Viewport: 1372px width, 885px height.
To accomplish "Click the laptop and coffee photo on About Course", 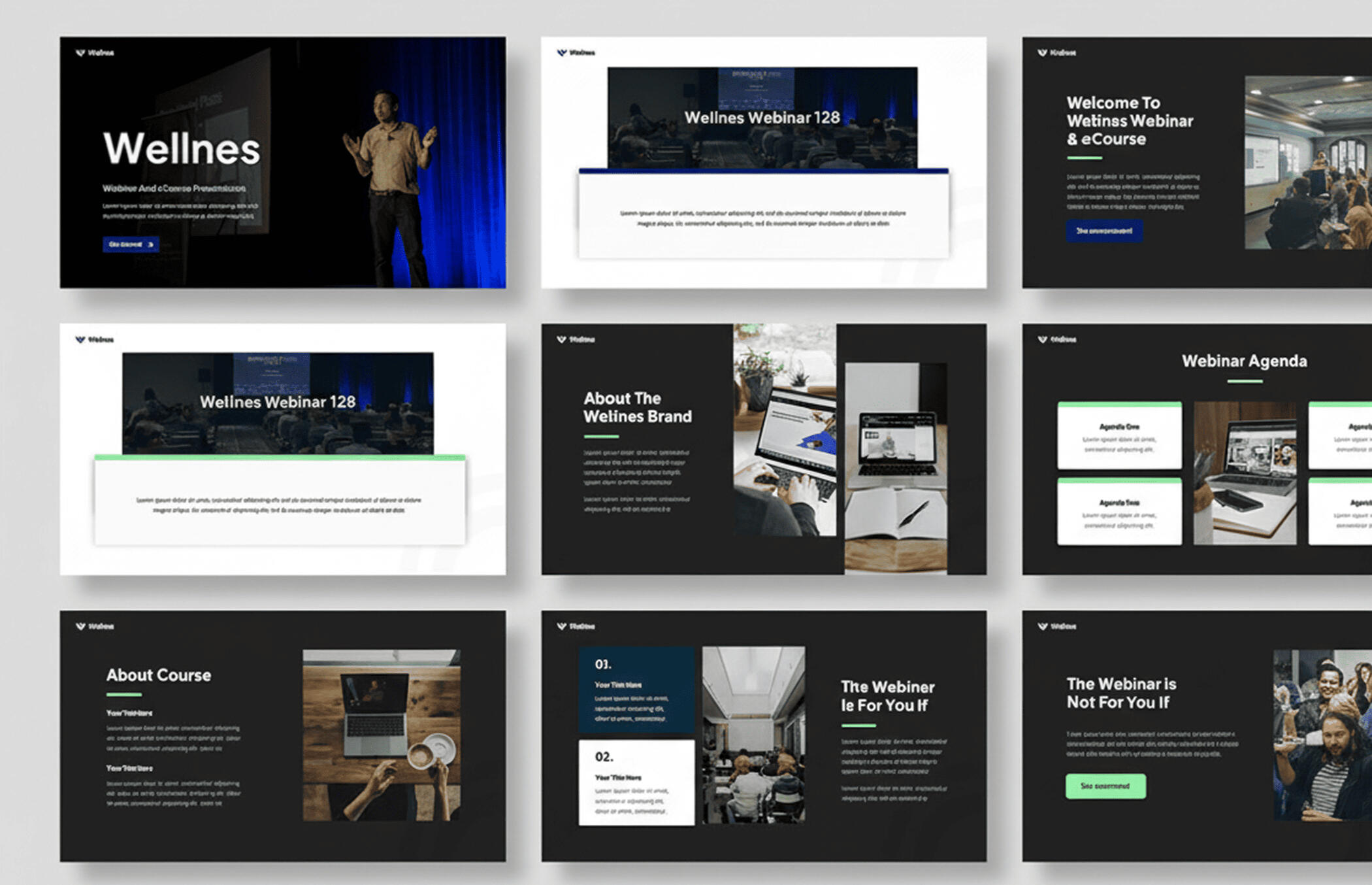I will [x=382, y=735].
